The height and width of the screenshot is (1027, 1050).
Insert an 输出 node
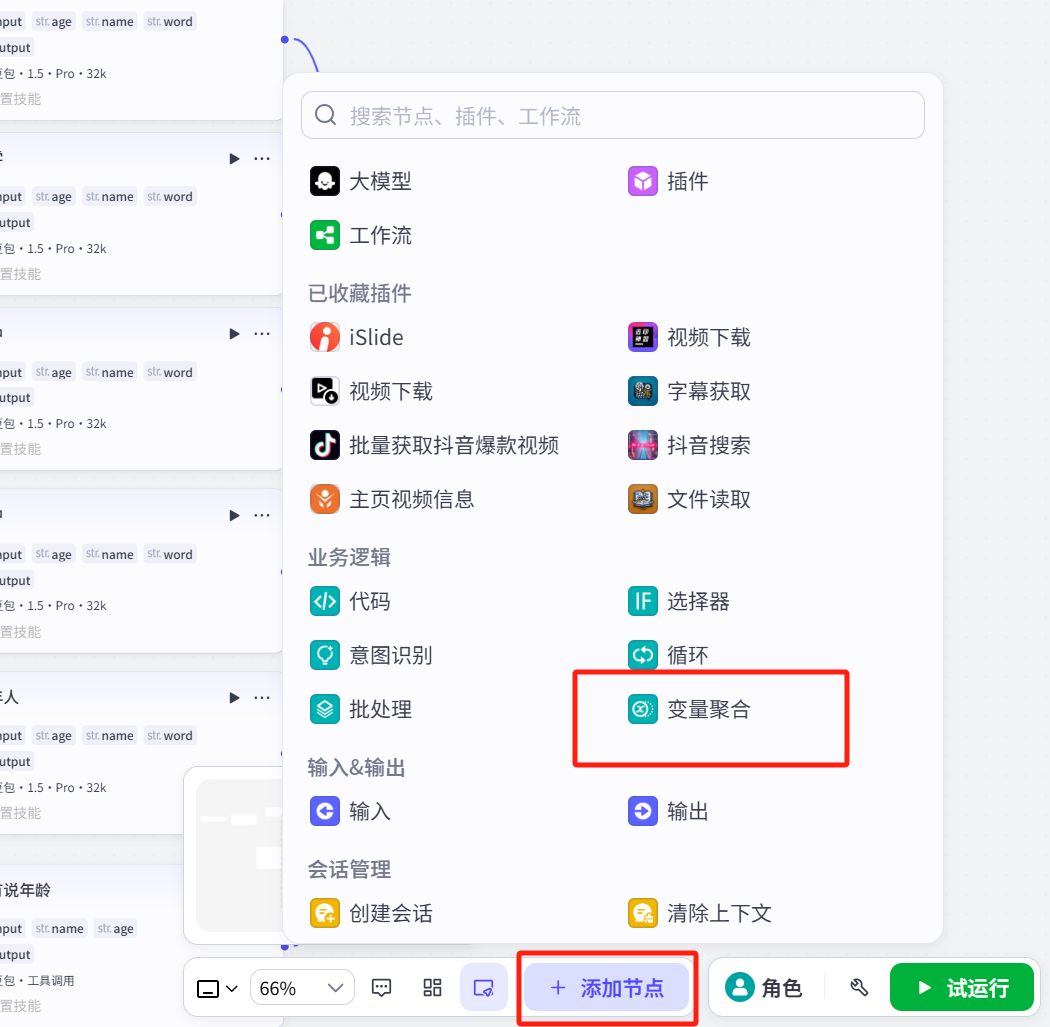tap(668, 811)
